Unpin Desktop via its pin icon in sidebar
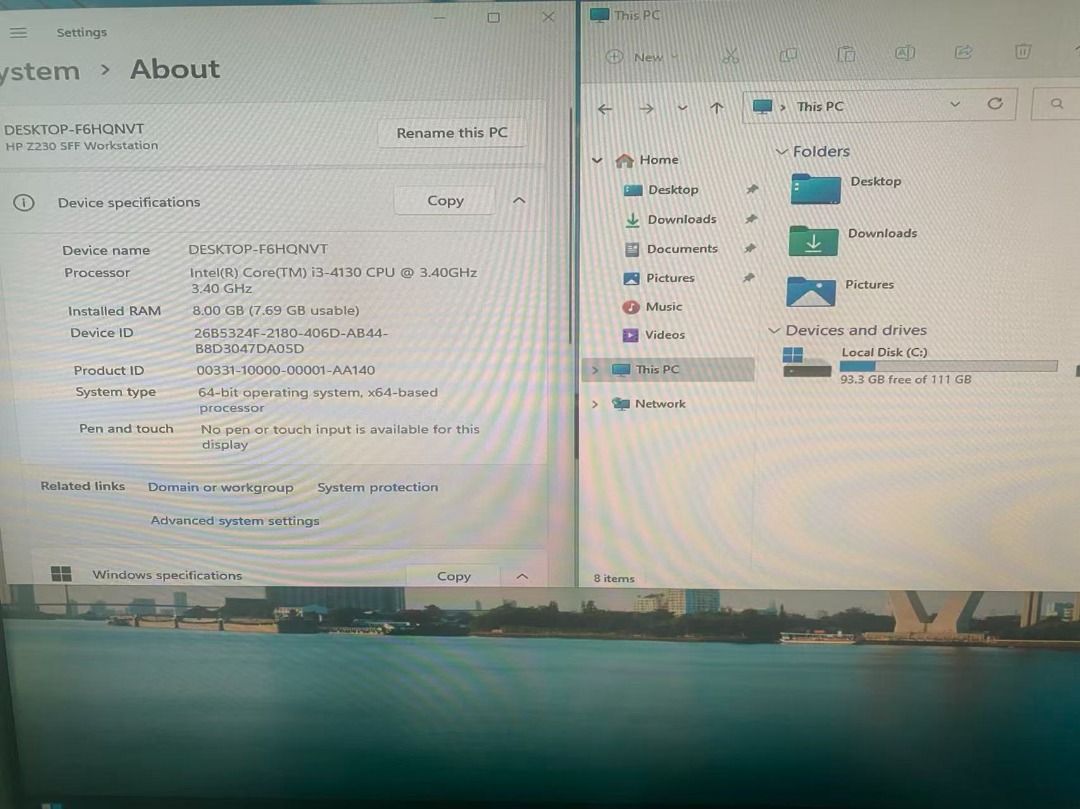 [x=751, y=189]
